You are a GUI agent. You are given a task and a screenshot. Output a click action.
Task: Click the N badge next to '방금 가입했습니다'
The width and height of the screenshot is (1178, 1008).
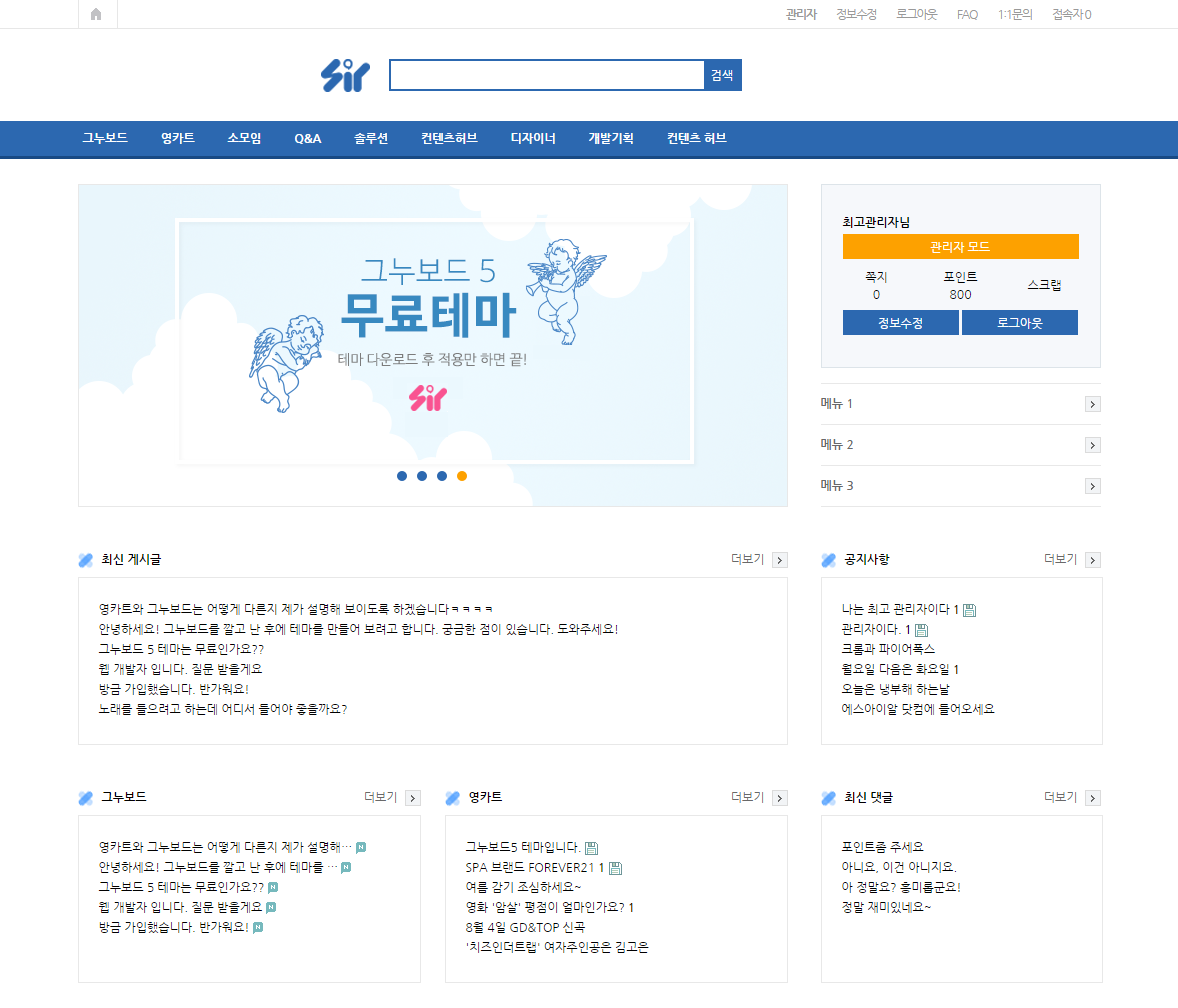click(x=258, y=927)
